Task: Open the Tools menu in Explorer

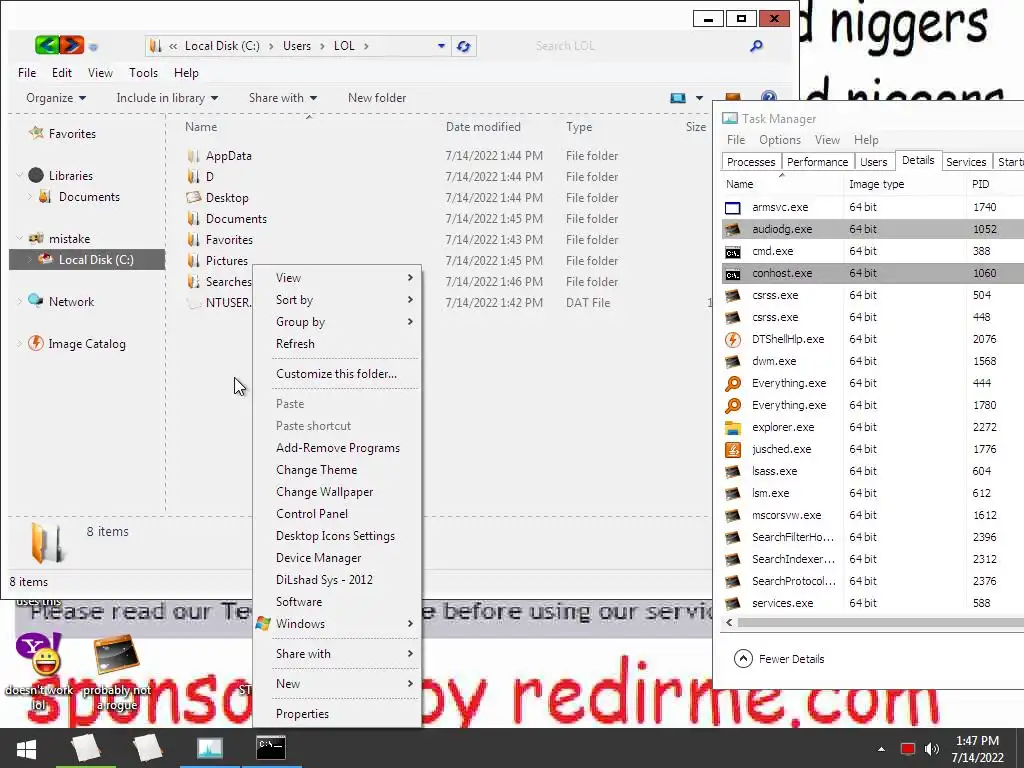Action: [144, 73]
